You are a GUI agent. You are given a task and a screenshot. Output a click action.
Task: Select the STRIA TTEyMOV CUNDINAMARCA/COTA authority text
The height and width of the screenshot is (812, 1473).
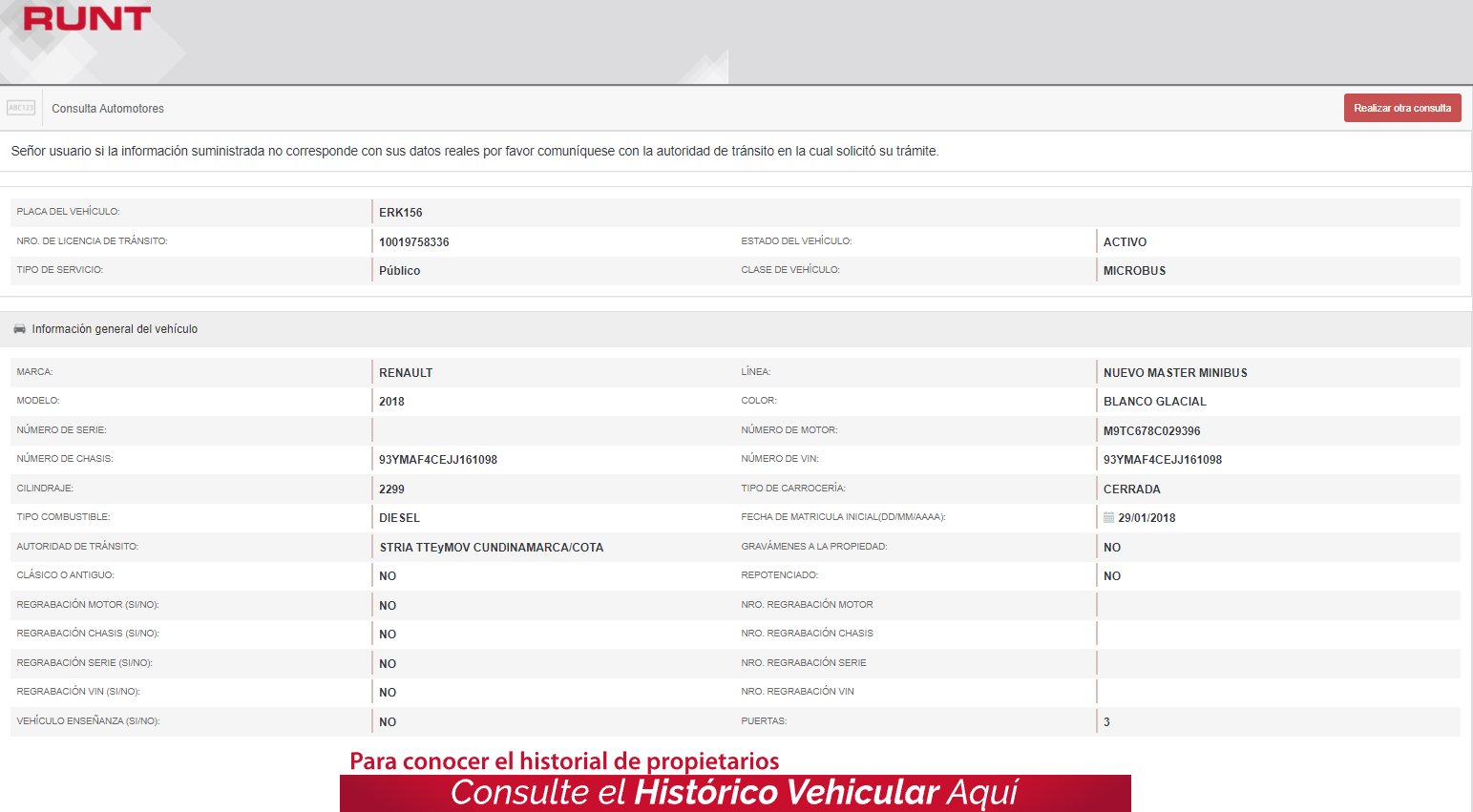pos(491,548)
